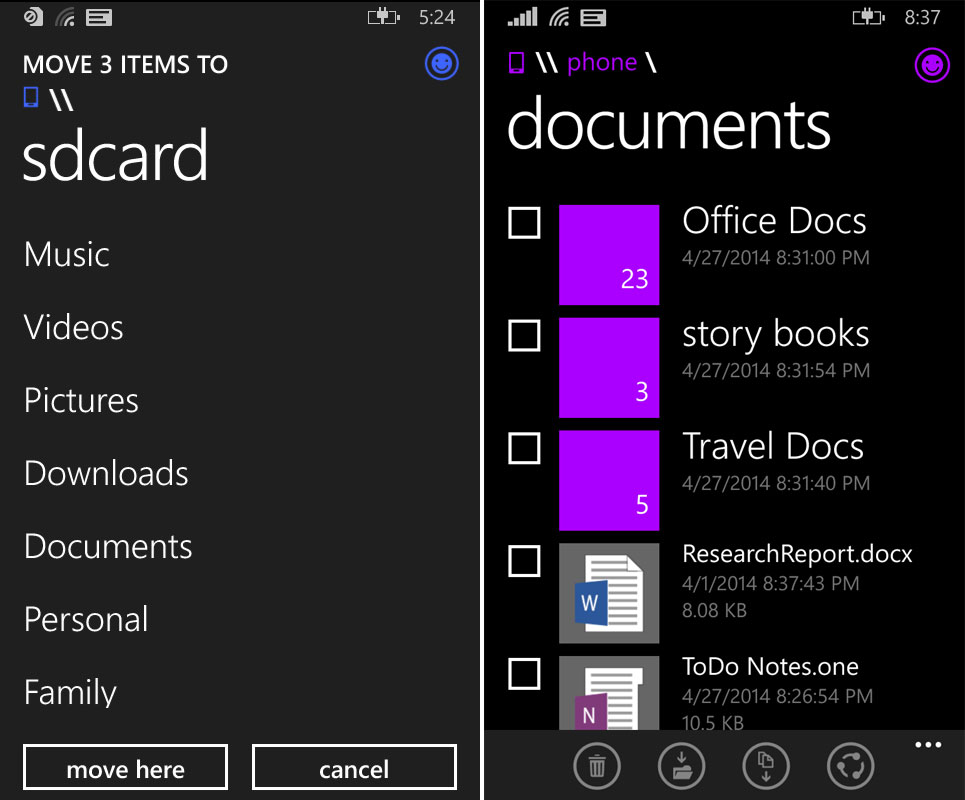Tap the cancel button
The image size is (965, 800).
click(354, 767)
